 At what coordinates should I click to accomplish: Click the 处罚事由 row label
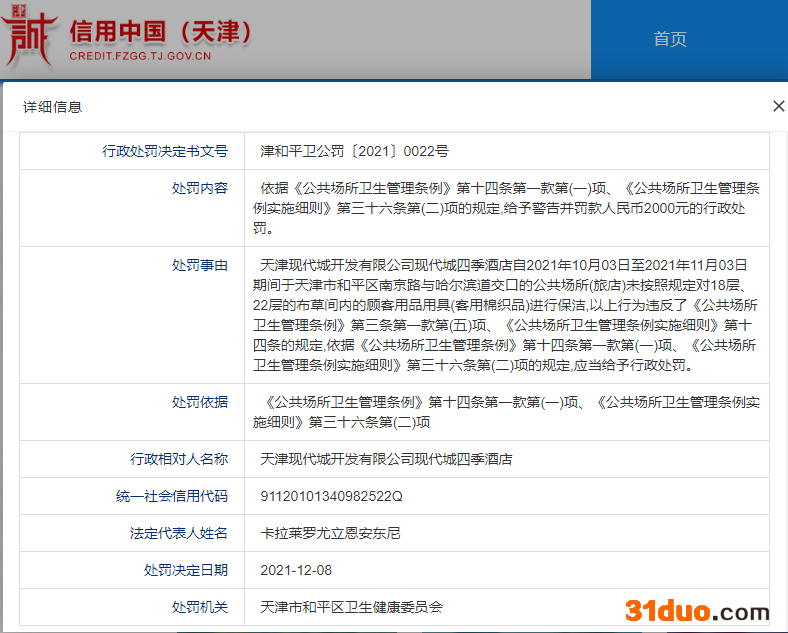click(x=200, y=265)
